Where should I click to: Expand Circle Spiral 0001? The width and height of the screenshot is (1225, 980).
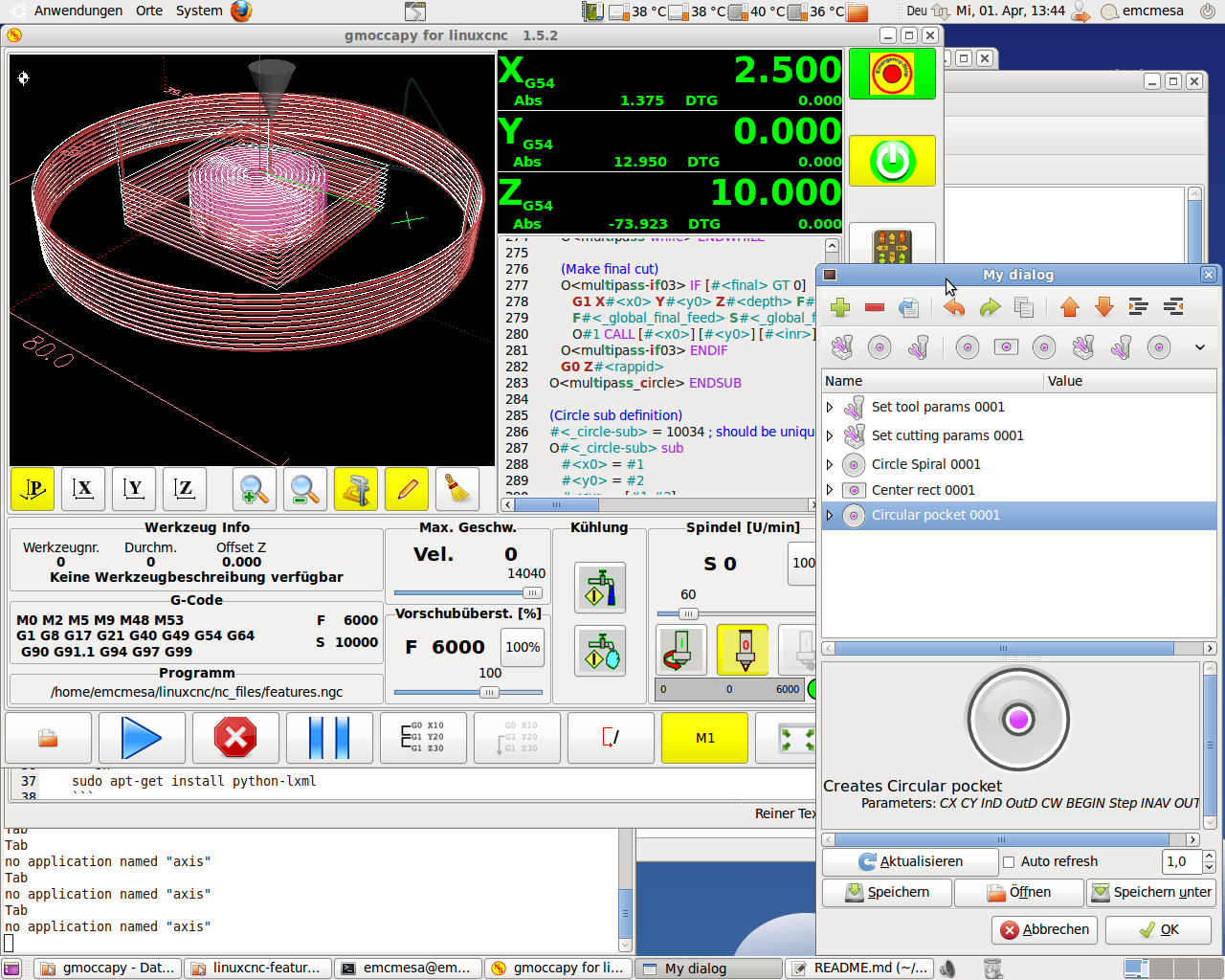830,464
